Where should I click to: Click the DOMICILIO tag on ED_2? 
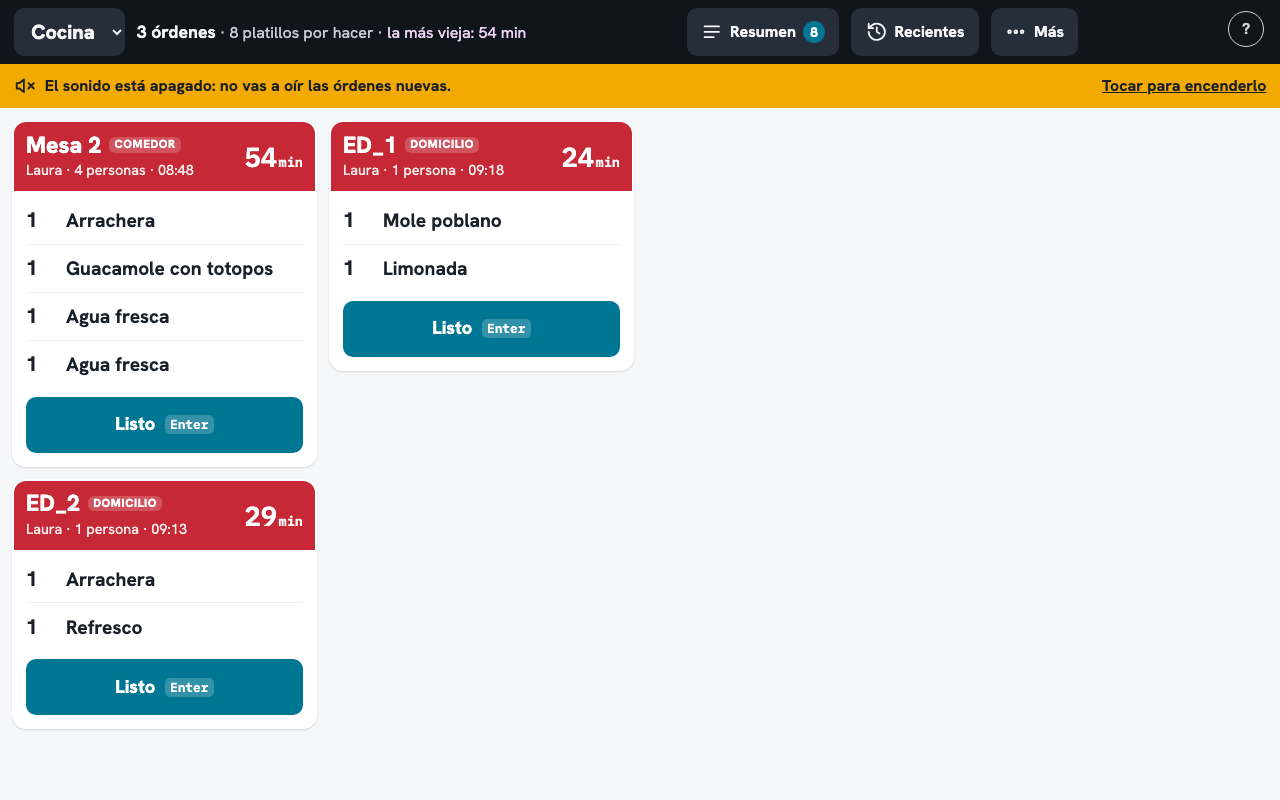(x=125, y=504)
